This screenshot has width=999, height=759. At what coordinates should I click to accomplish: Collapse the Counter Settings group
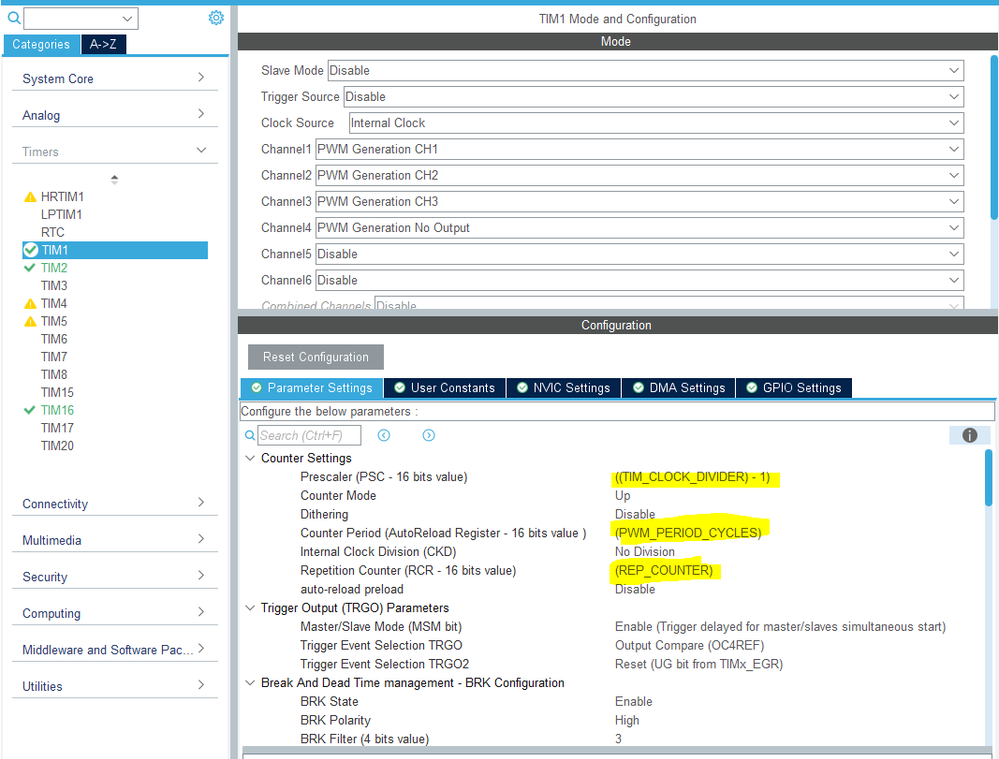(250, 458)
